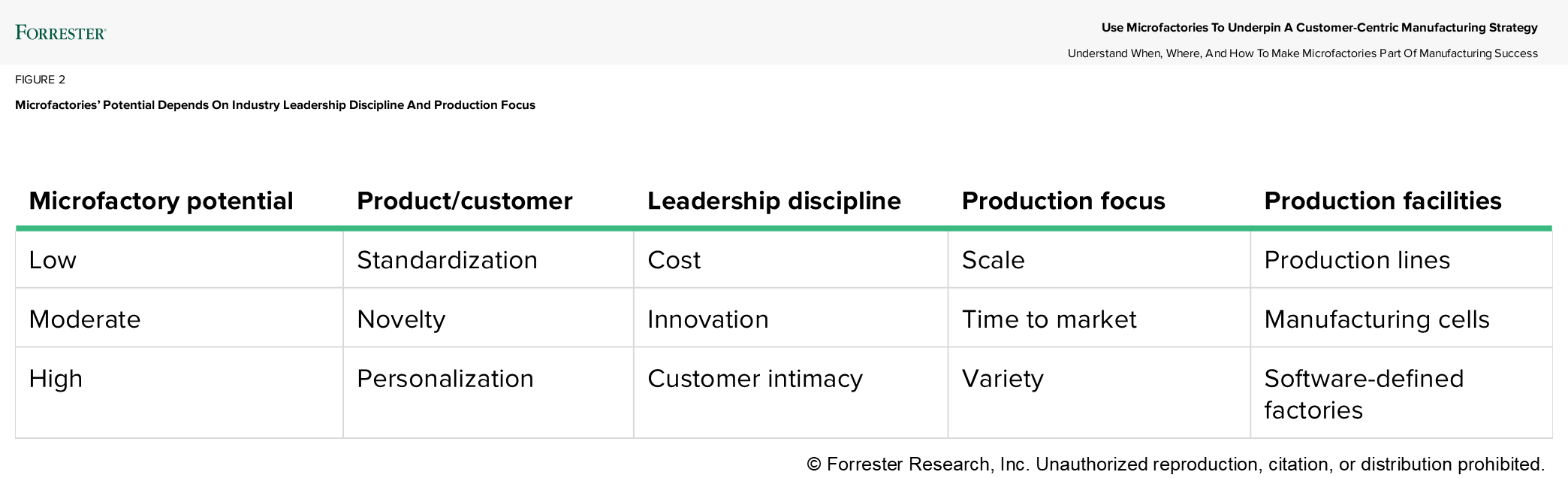Select the "Time to market" cell
Viewport: 1568px width, 478px height.
click(x=1049, y=319)
